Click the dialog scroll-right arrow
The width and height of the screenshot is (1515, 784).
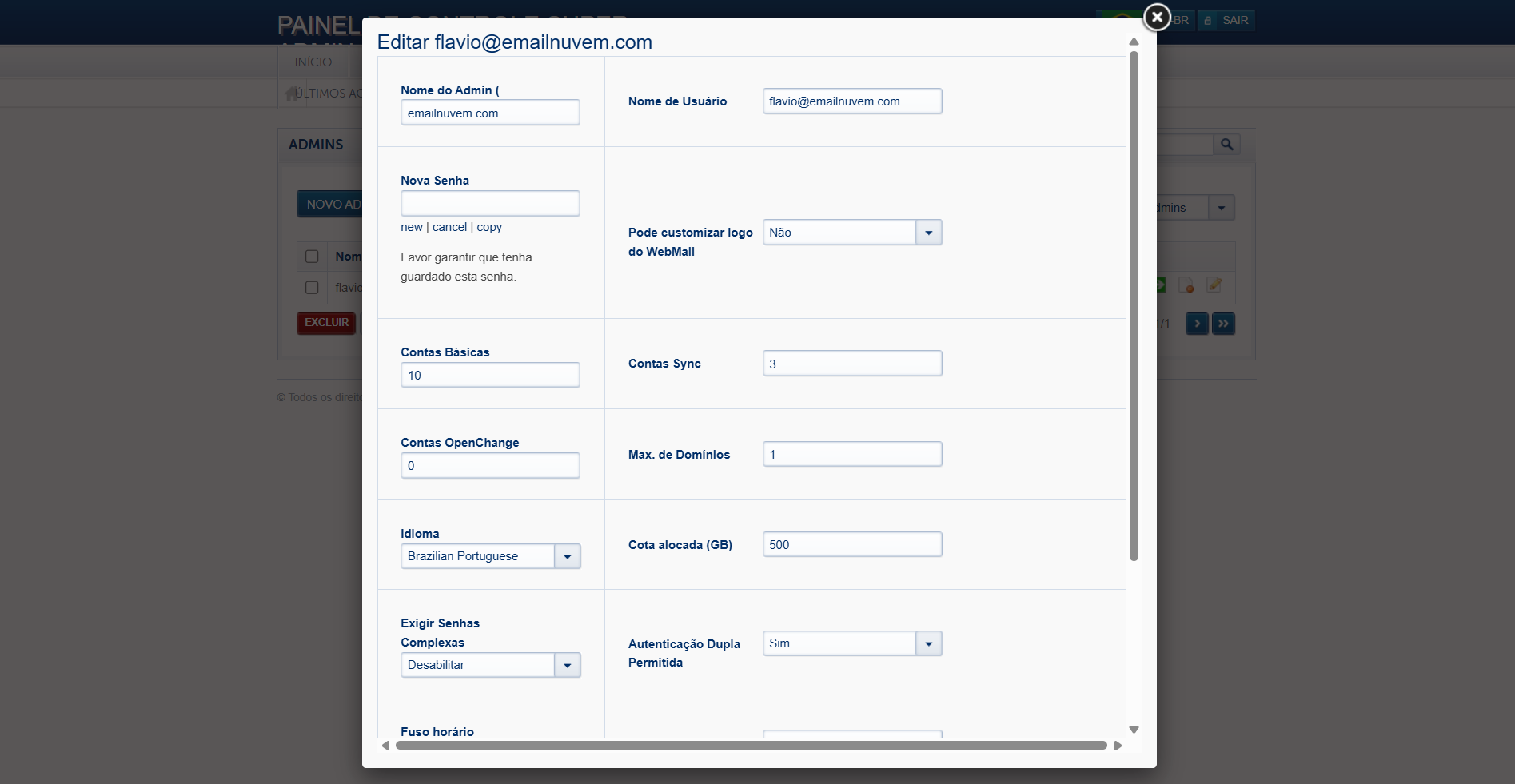(x=1118, y=746)
